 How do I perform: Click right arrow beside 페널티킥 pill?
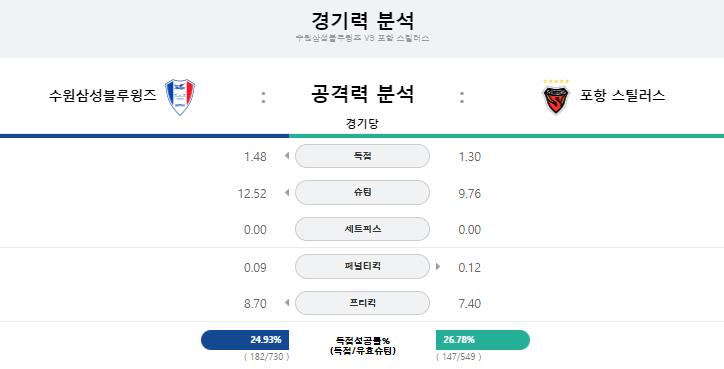click(x=438, y=266)
